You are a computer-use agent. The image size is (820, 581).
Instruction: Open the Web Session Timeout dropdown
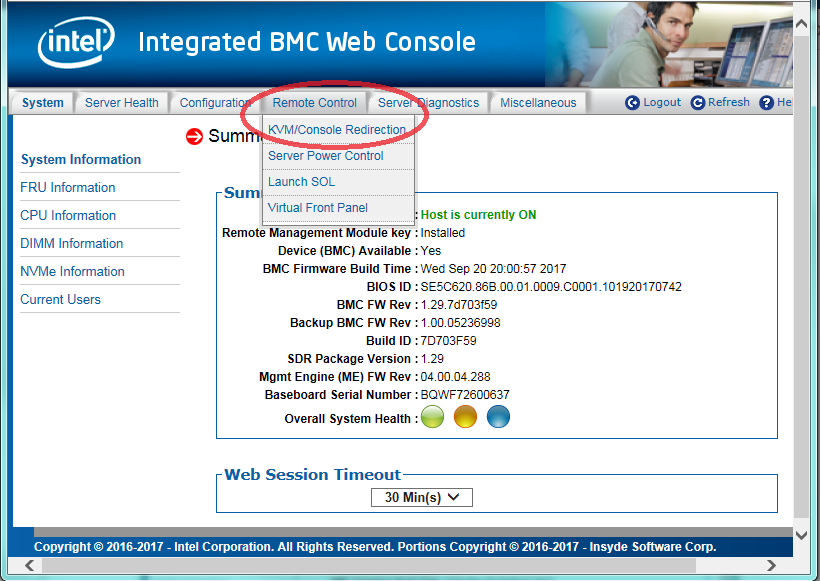coord(421,497)
